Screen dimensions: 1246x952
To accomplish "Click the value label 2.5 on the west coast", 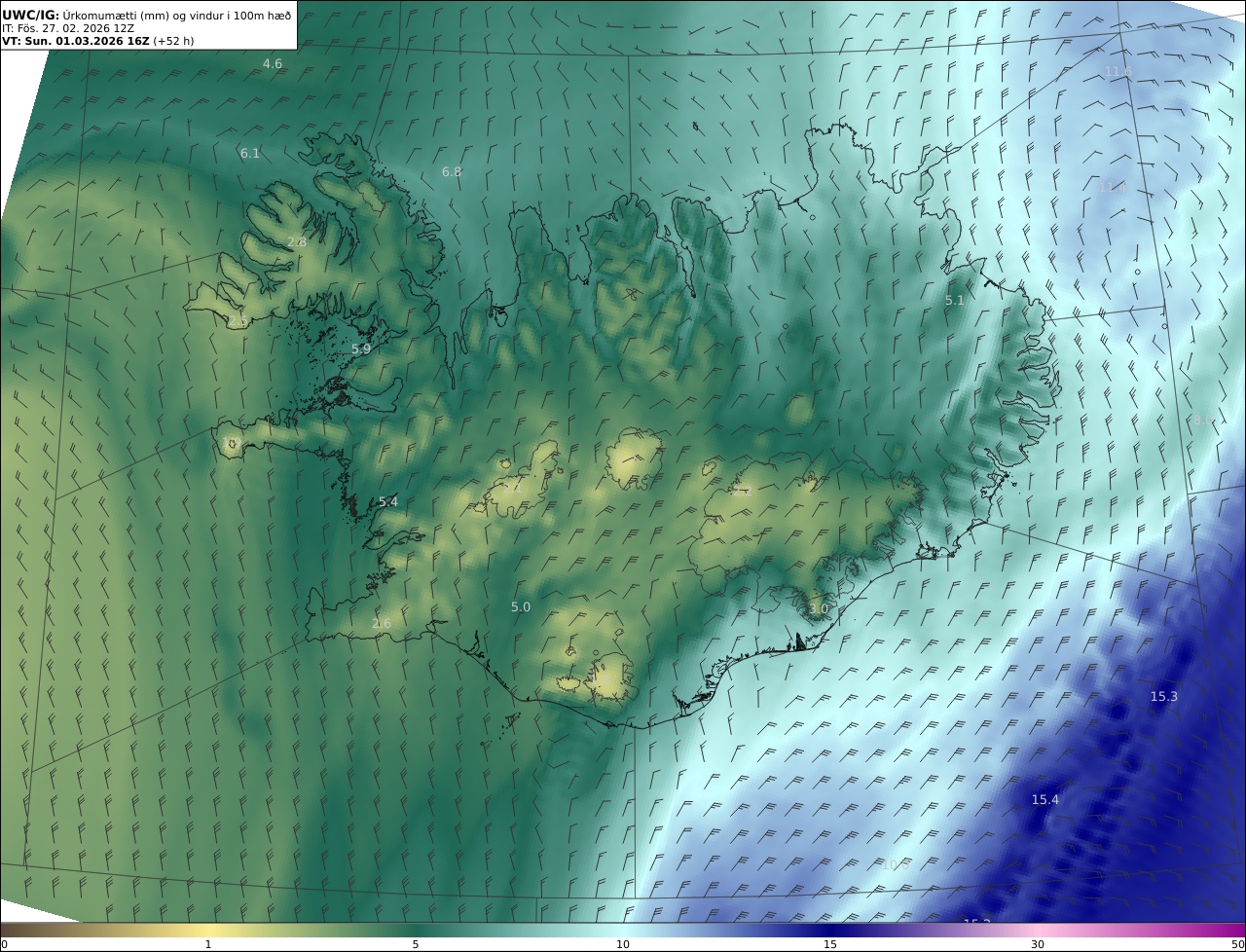I will (238, 321).
